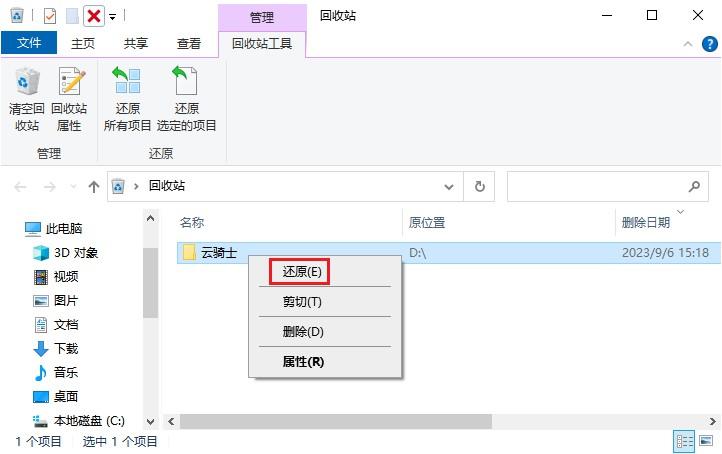The height and width of the screenshot is (454, 722).
Task: Click the search magnifier icon
Action: (x=694, y=186)
